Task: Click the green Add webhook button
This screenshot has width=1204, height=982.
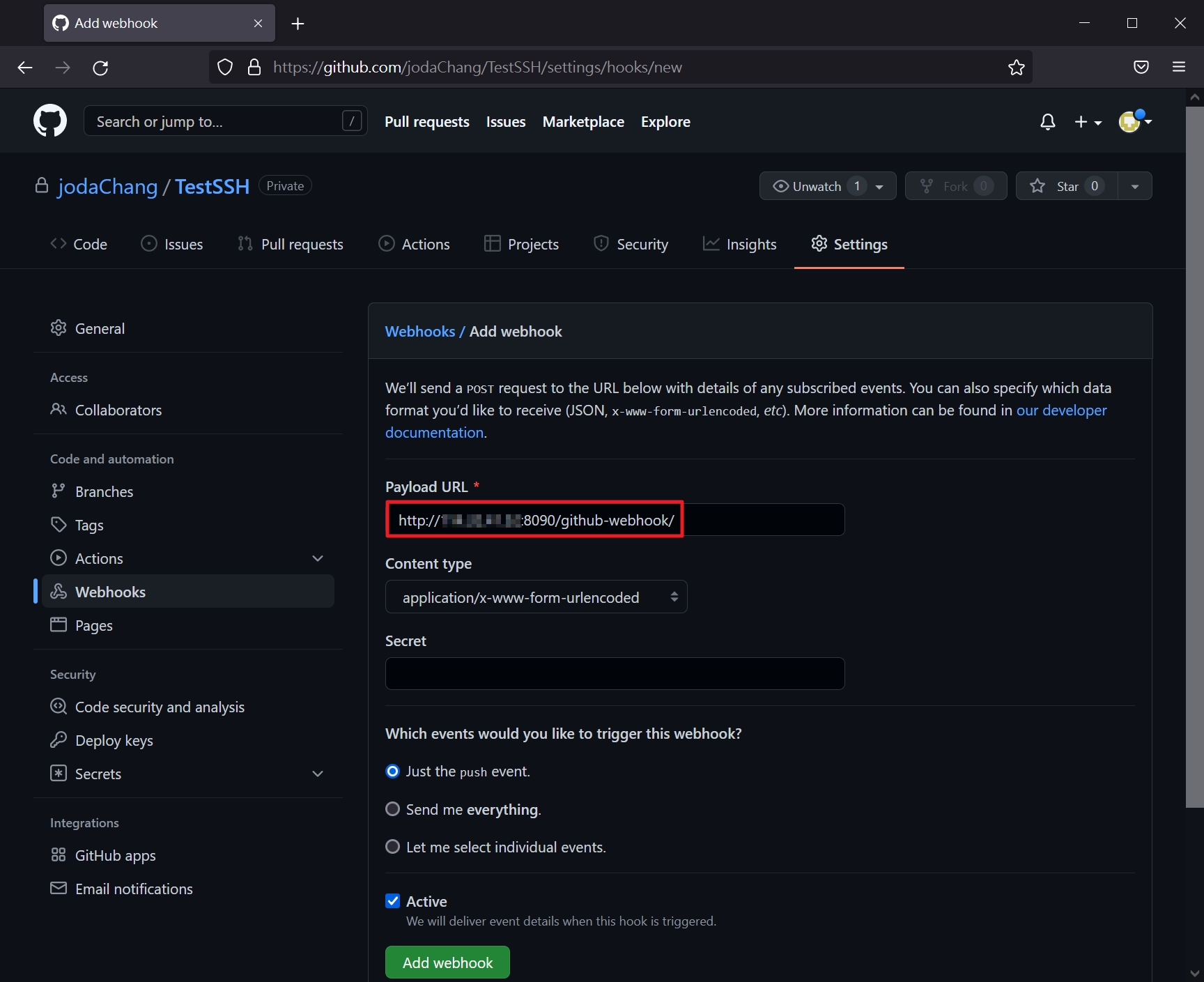Action: (x=447, y=962)
